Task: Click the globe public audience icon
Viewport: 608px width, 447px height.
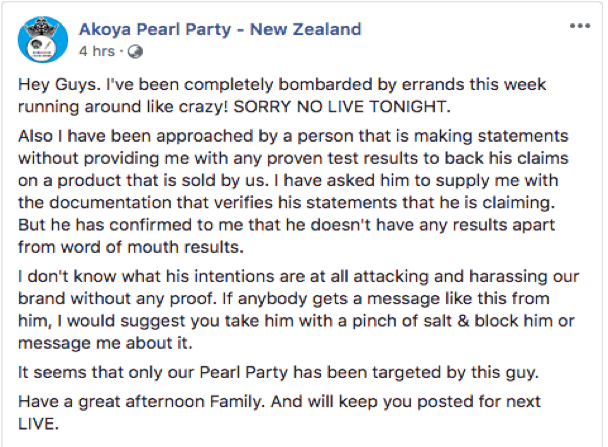Action: point(135,52)
